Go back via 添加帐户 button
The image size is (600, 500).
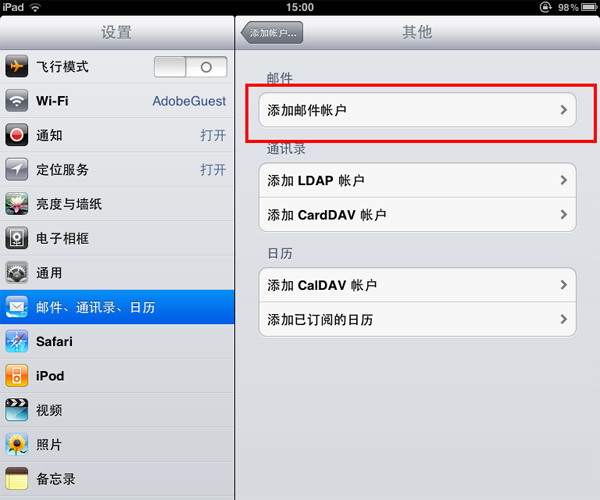tap(272, 33)
